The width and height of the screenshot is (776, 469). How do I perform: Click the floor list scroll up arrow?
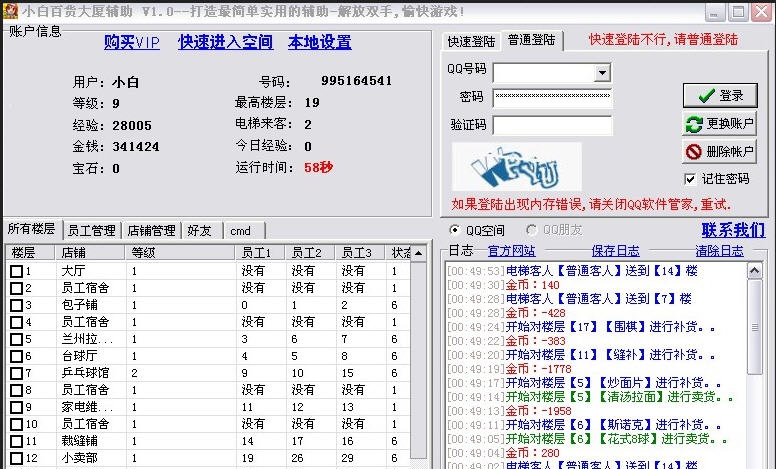click(419, 253)
